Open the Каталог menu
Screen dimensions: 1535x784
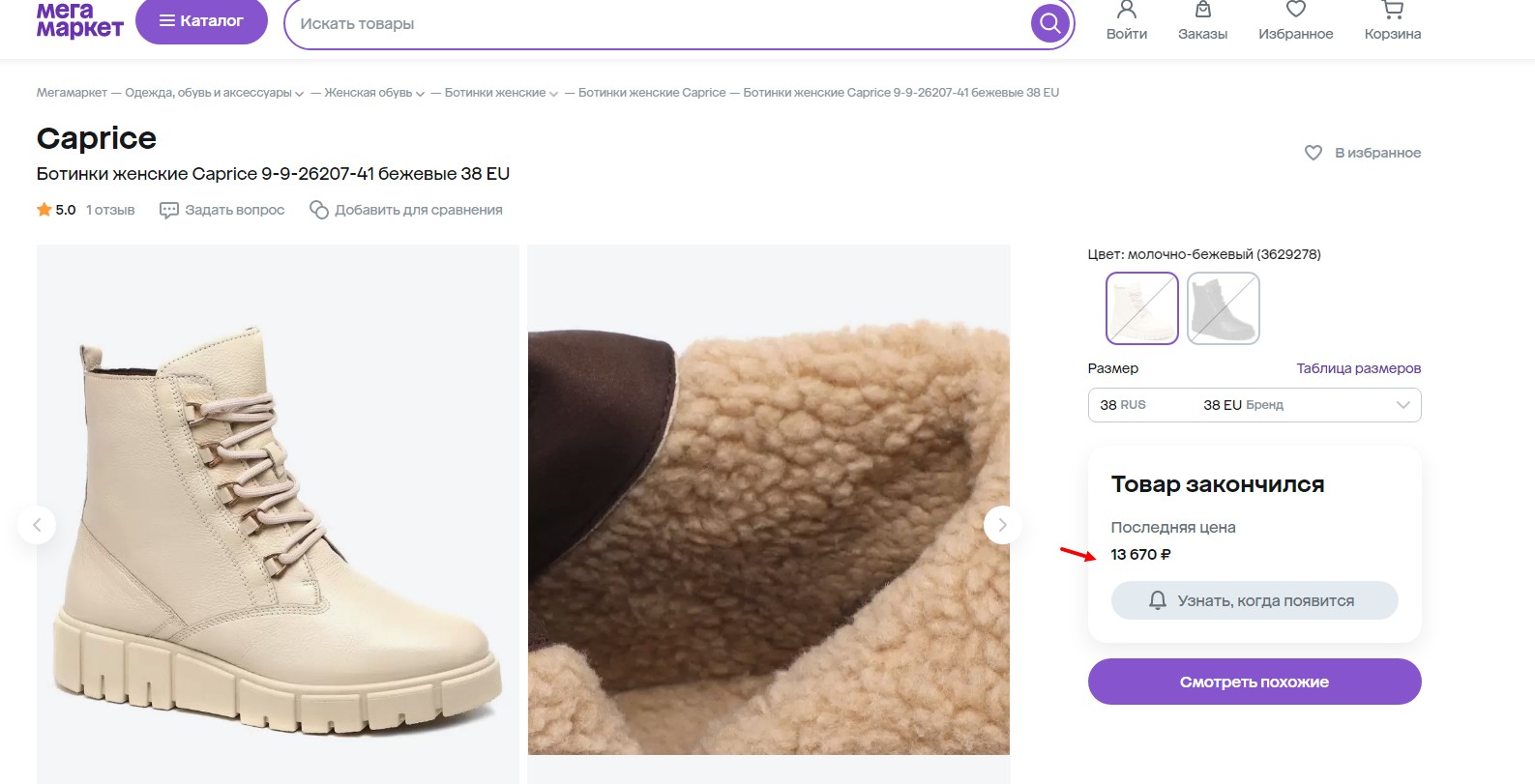[x=201, y=21]
